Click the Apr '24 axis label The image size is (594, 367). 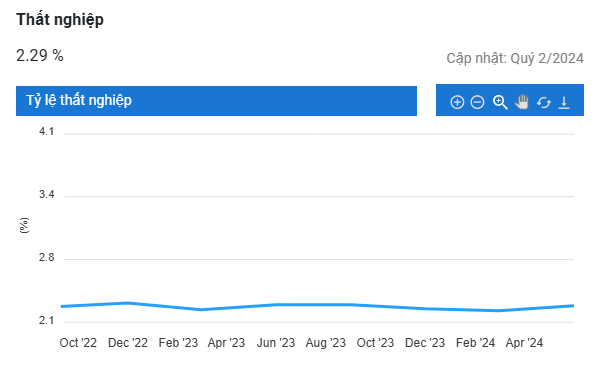coord(524,343)
